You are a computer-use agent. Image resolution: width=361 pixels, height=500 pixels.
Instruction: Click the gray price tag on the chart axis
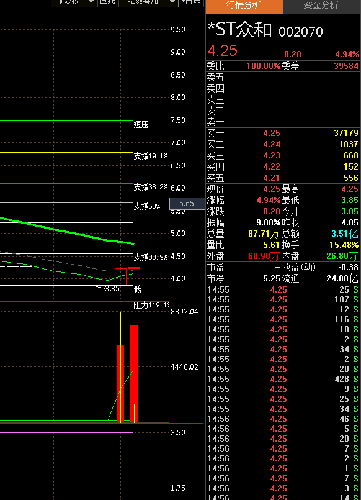coord(187,204)
